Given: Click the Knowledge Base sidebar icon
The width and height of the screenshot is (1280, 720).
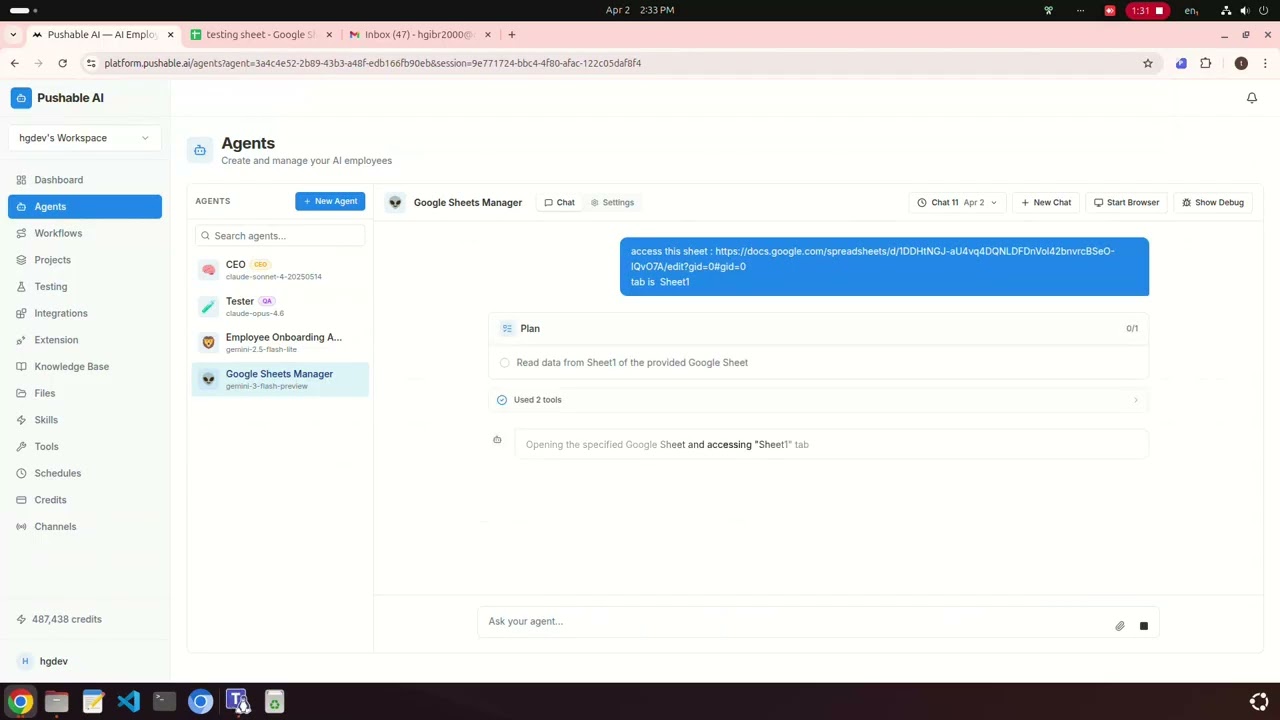Looking at the screenshot, I should coord(21,367).
